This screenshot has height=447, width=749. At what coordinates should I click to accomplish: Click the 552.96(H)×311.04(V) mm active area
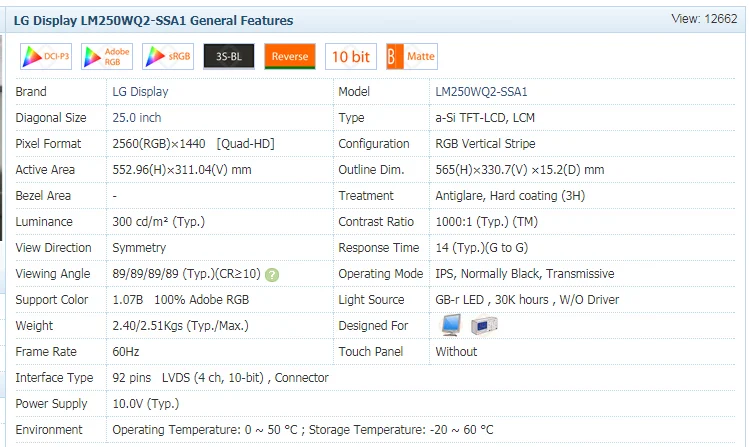[182, 170]
